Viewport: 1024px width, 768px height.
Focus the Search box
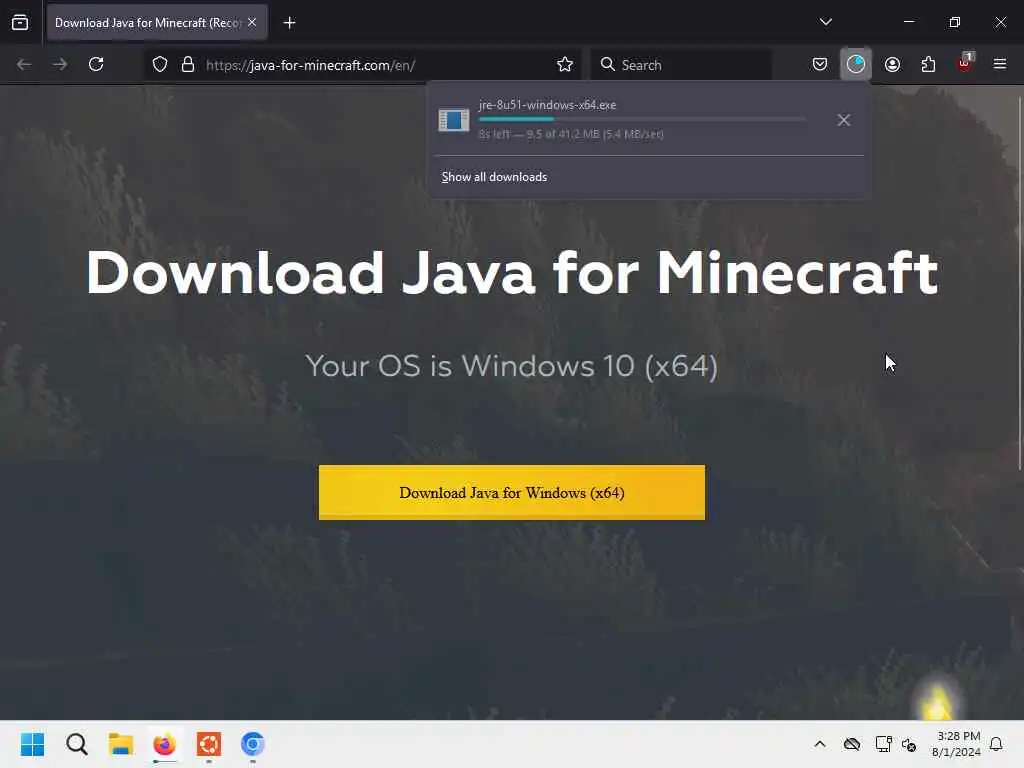point(680,65)
